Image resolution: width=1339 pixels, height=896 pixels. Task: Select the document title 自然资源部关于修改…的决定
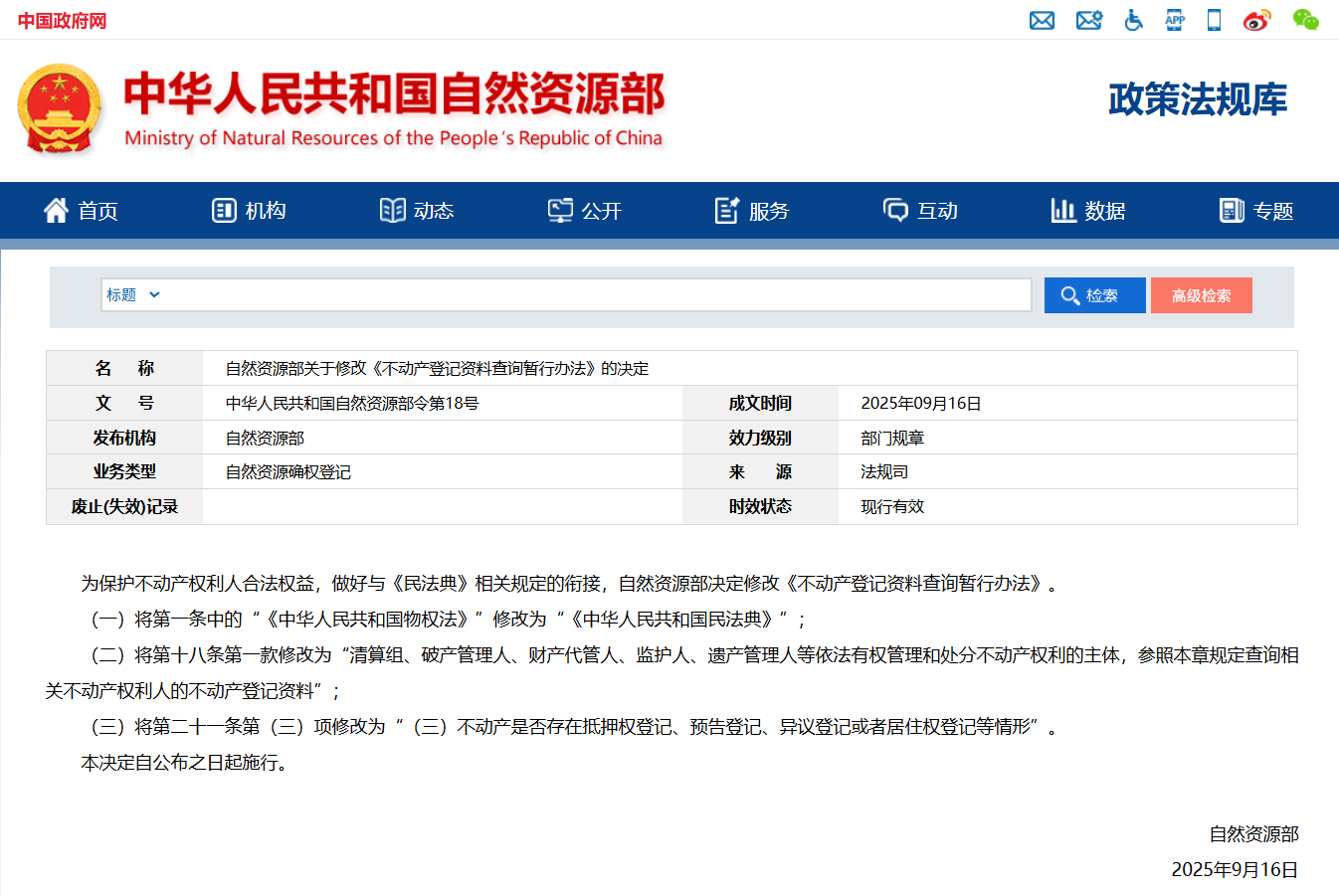coord(437,369)
